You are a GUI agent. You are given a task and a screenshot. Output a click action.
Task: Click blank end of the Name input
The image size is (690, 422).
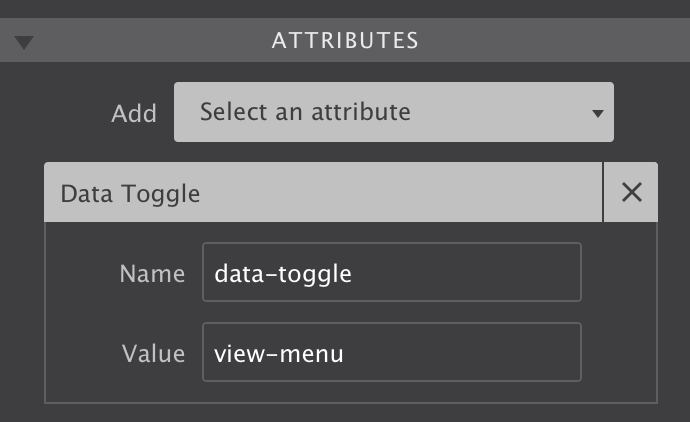pos(466,272)
